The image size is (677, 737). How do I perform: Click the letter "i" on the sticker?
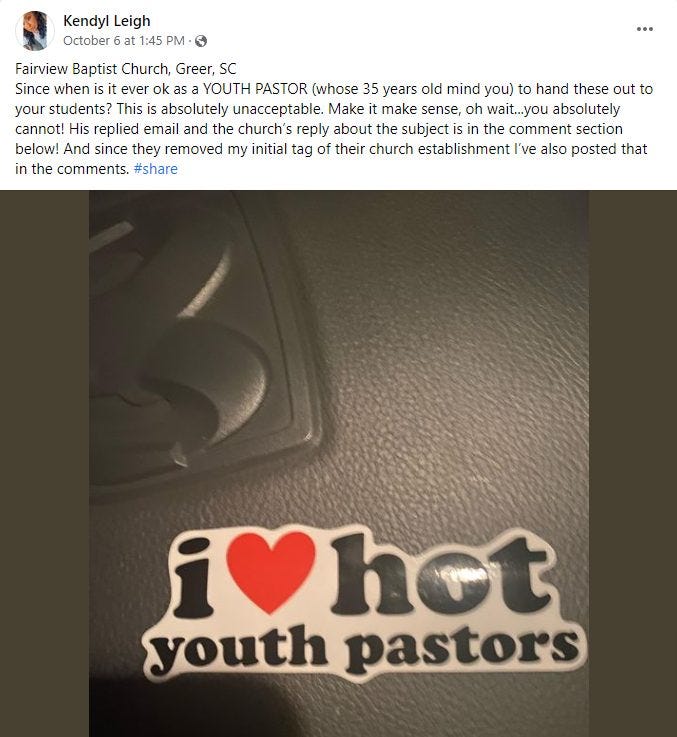pos(194,578)
